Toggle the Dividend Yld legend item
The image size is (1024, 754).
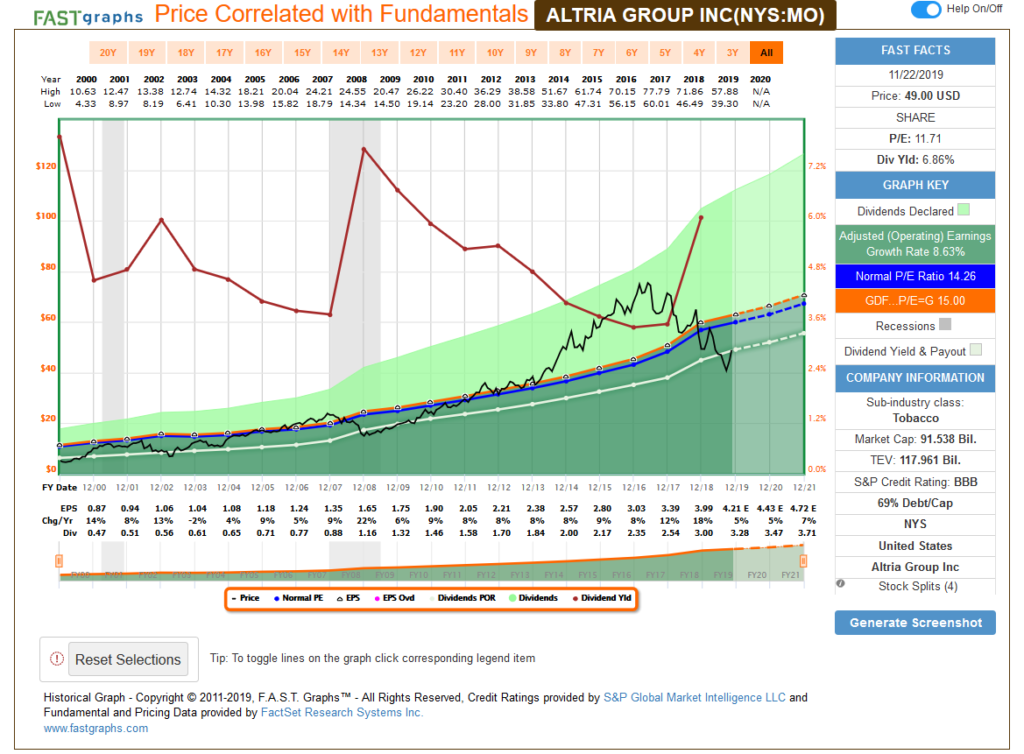pyautogui.click(x=602, y=598)
